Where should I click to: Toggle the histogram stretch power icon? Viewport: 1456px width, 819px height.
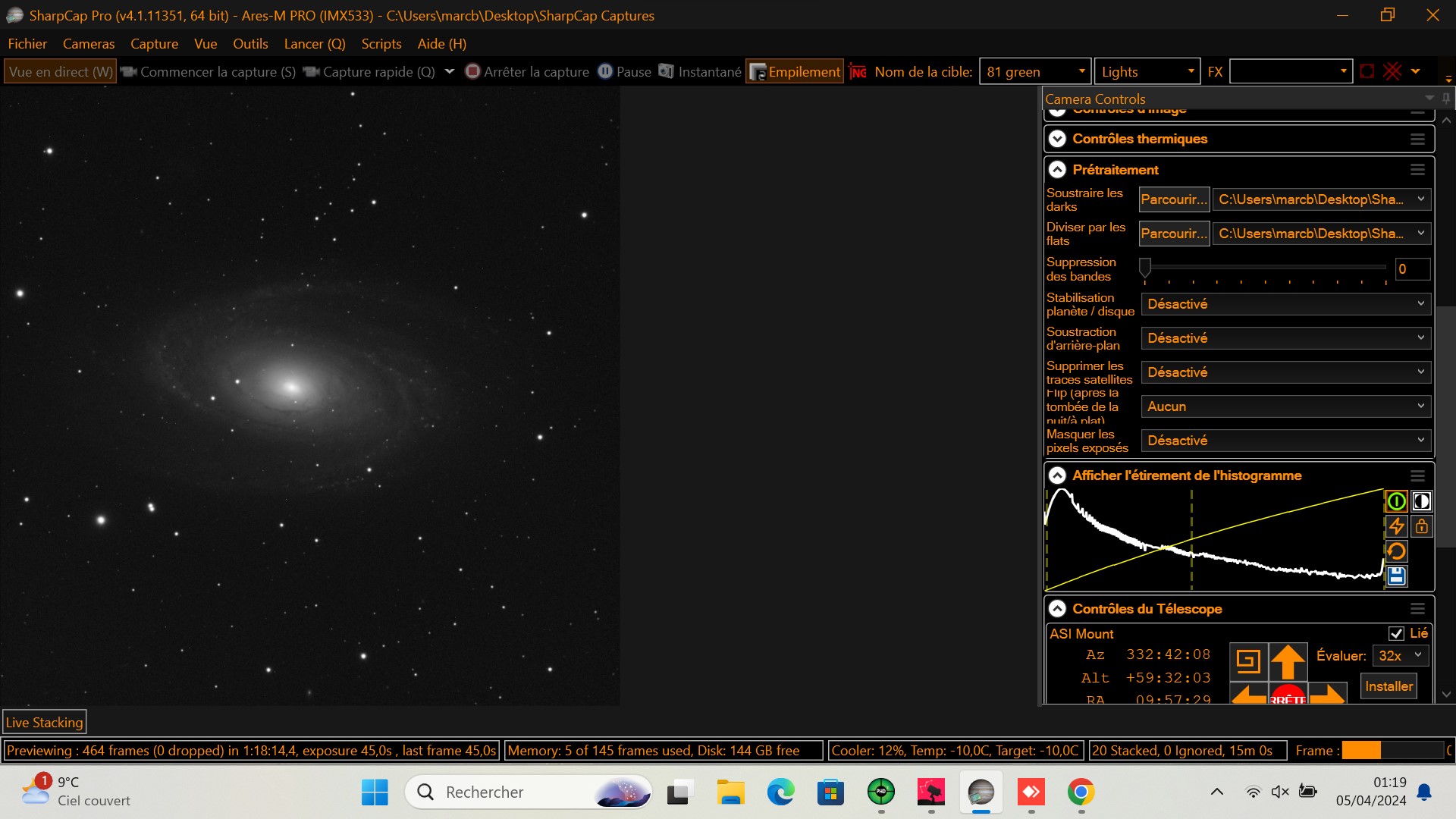tap(1396, 501)
